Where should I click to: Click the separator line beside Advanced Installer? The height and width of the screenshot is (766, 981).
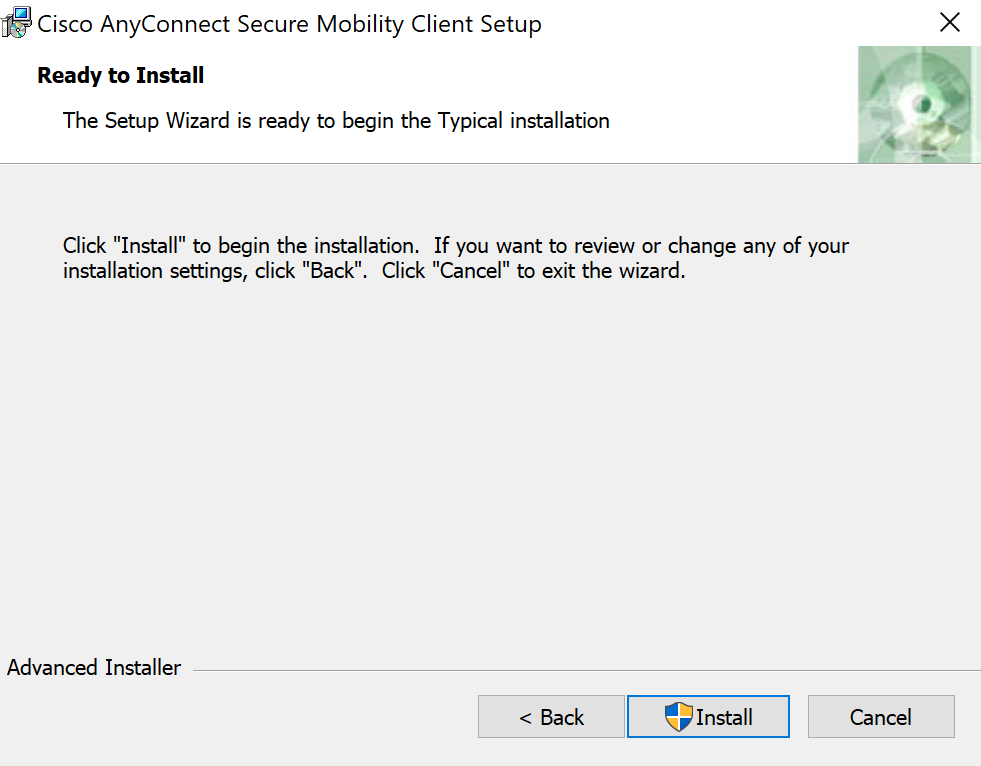pyautogui.click(x=587, y=671)
